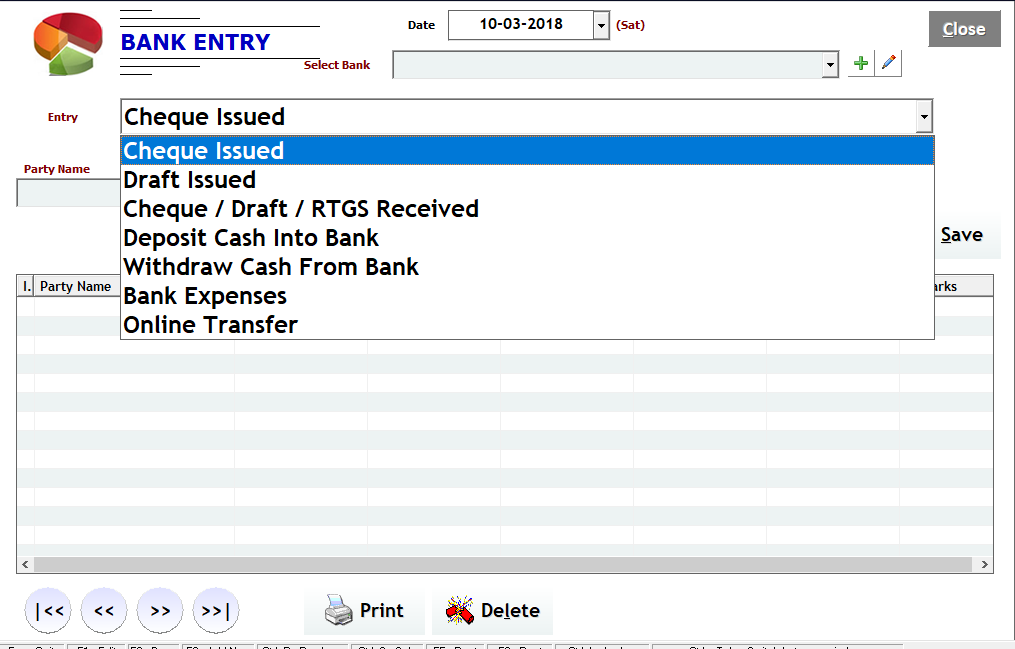This screenshot has width=1015, height=649.
Task: Click the Party Name column header
Action: pyautogui.click(x=76, y=286)
